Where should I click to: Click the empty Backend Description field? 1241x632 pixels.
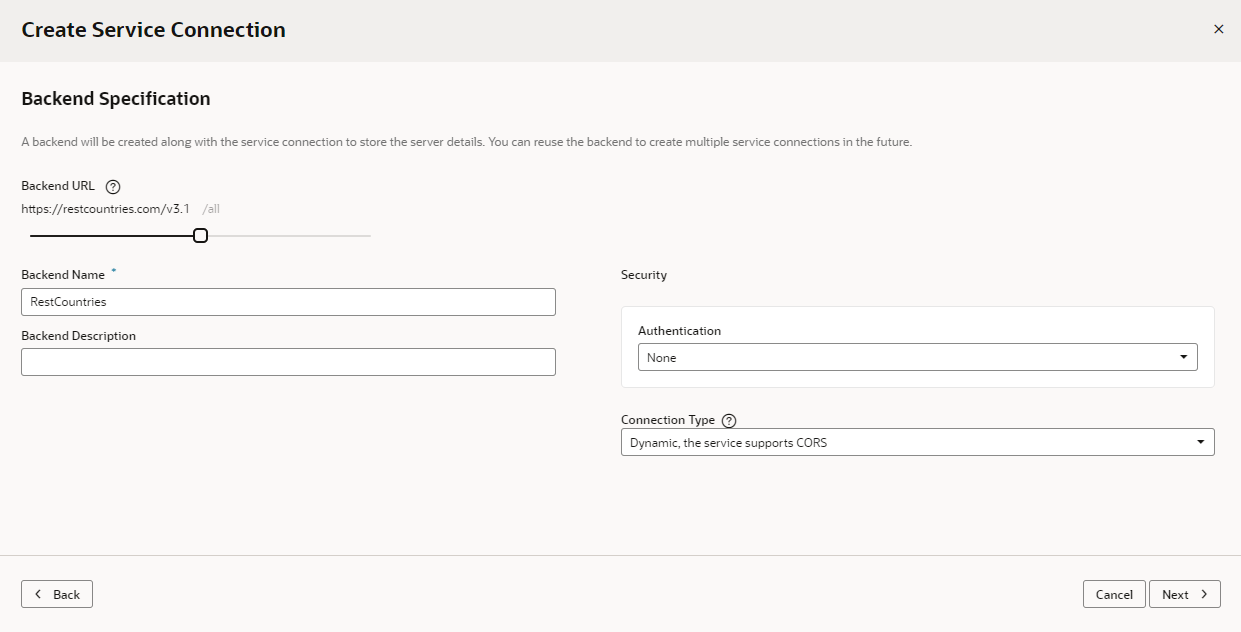[288, 361]
